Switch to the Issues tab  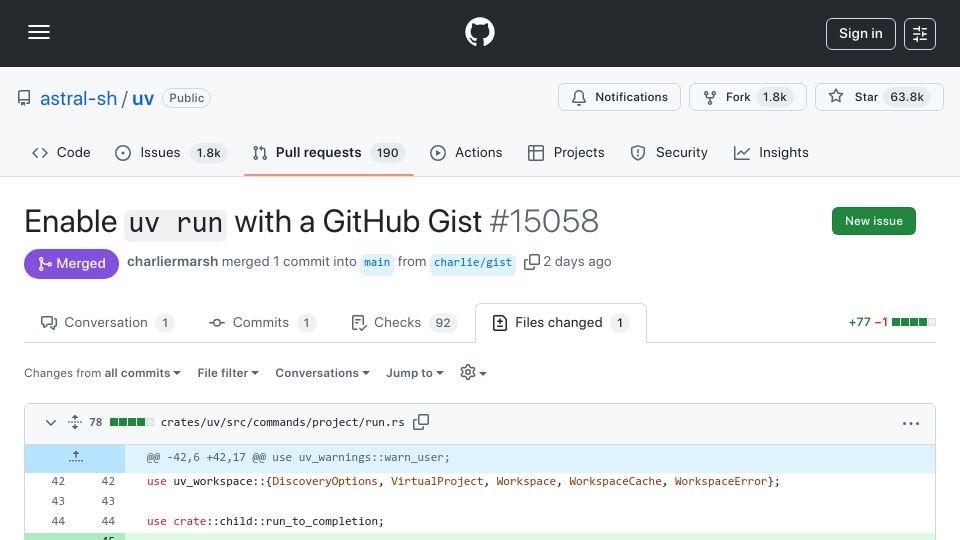pos(171,152)
